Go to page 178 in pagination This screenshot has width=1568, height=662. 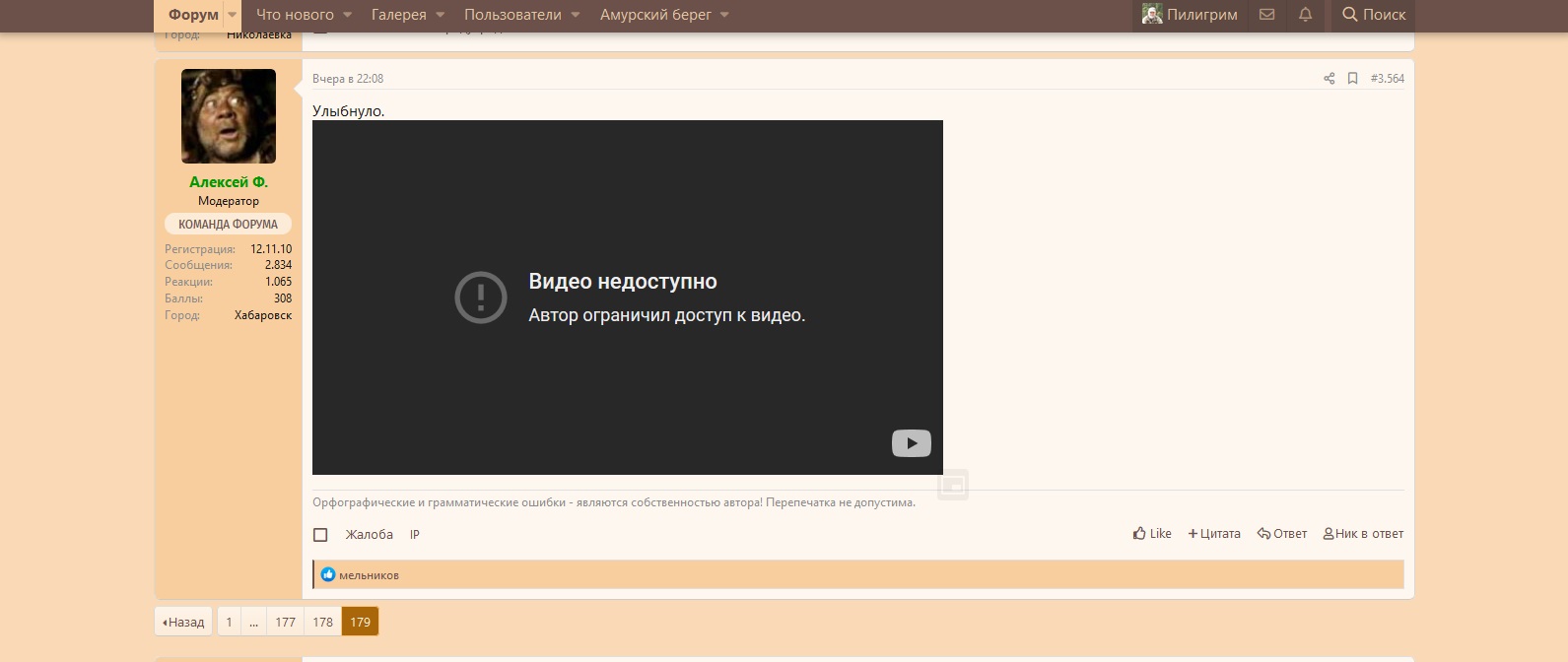click(322, 622)
